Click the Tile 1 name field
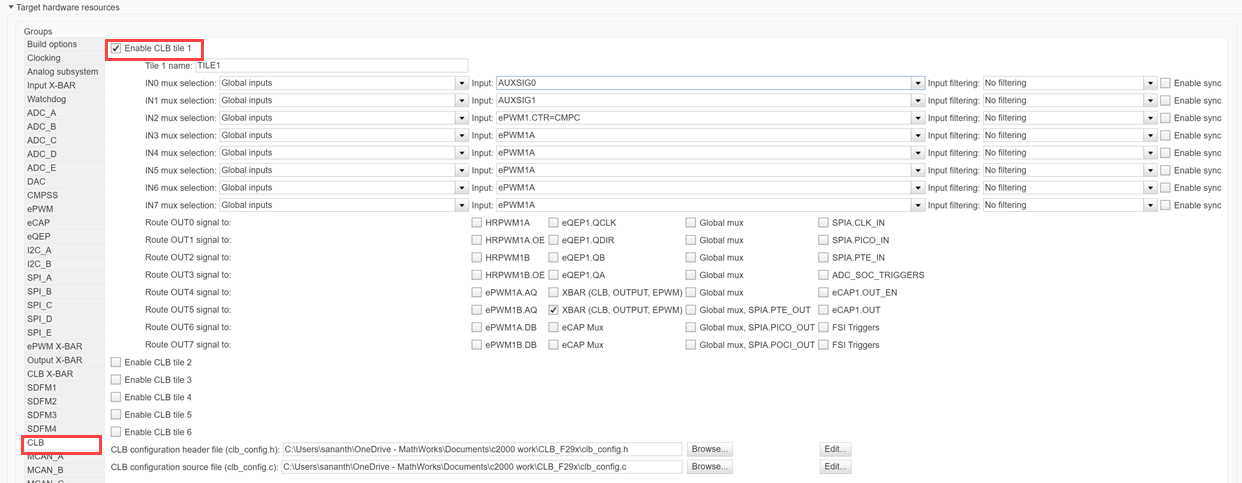The image size is (1242, 483). pos(331,65)
